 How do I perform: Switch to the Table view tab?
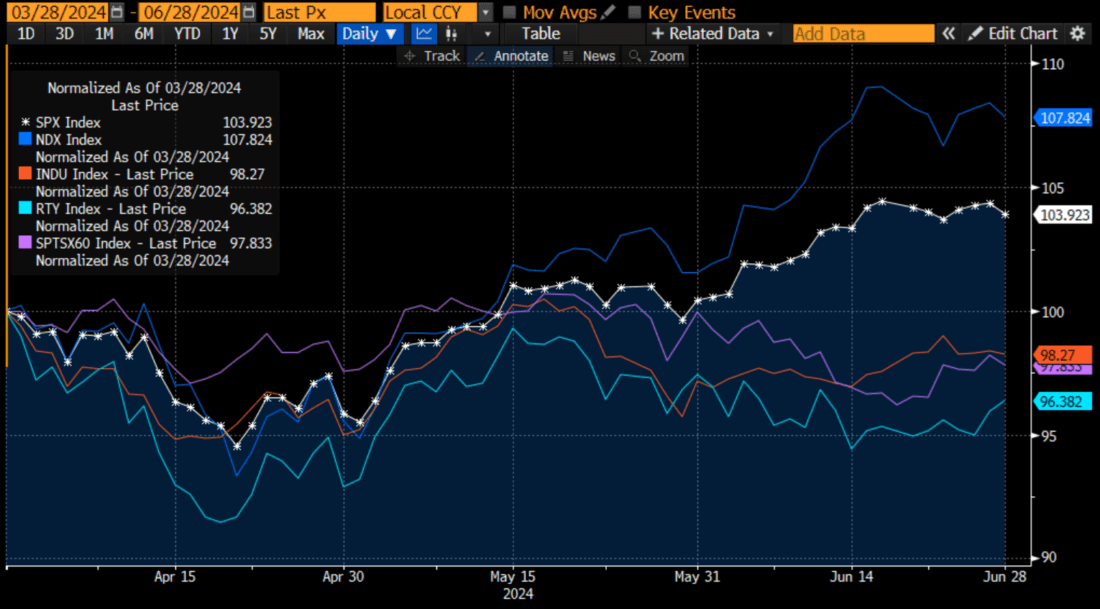coord(540,33)
